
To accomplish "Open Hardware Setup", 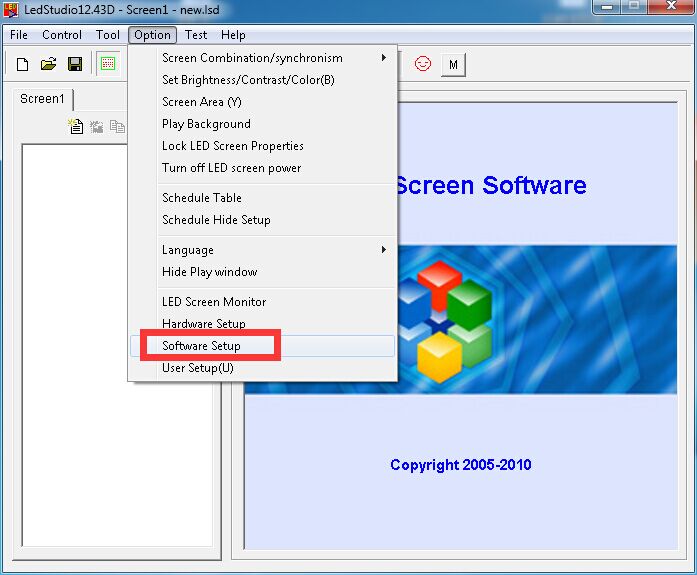I will [262, 323].
